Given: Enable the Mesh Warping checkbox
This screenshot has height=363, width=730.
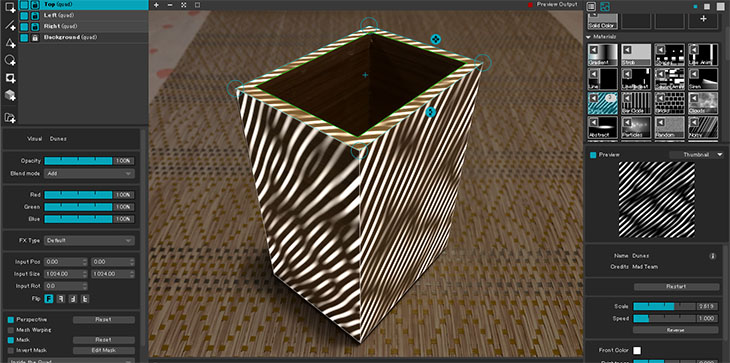Looking at the screenshot, I should pyautogui.click(x=11, y=330).
